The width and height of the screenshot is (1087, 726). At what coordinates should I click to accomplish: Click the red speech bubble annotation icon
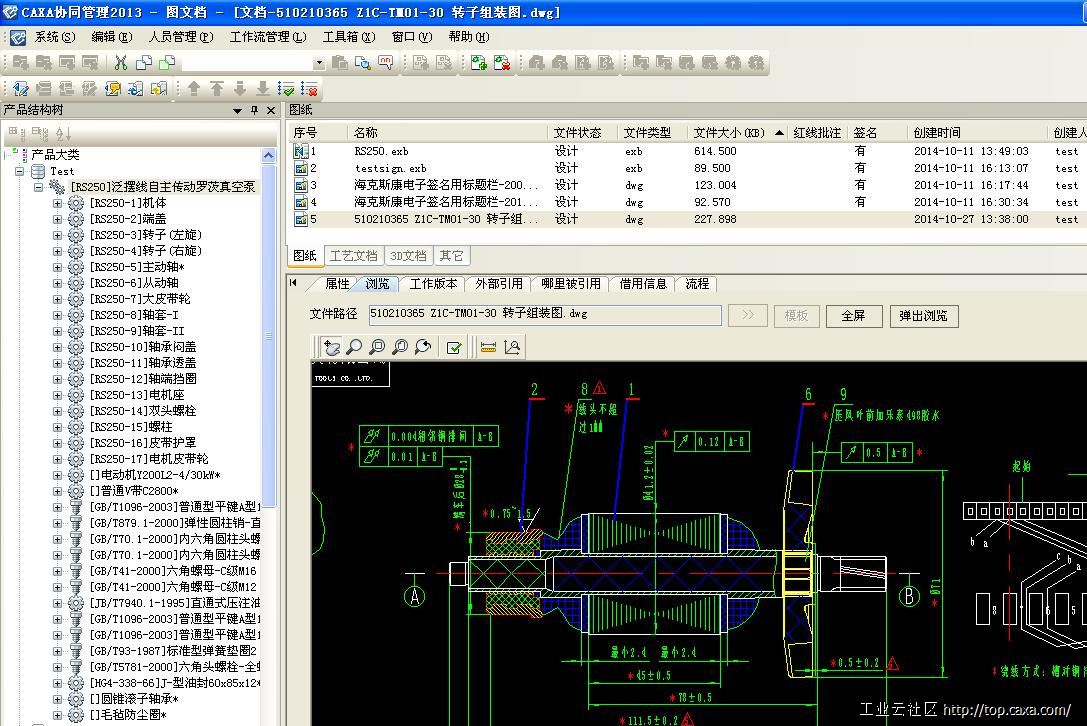(x=385, y=63)
